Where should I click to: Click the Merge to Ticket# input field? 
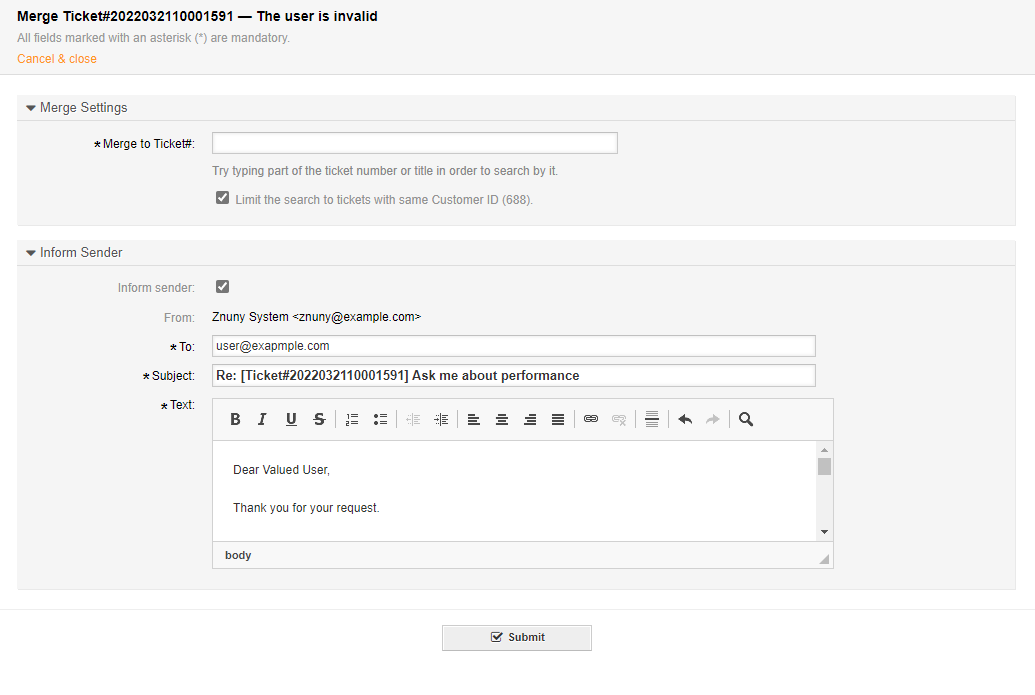[414, 143]
